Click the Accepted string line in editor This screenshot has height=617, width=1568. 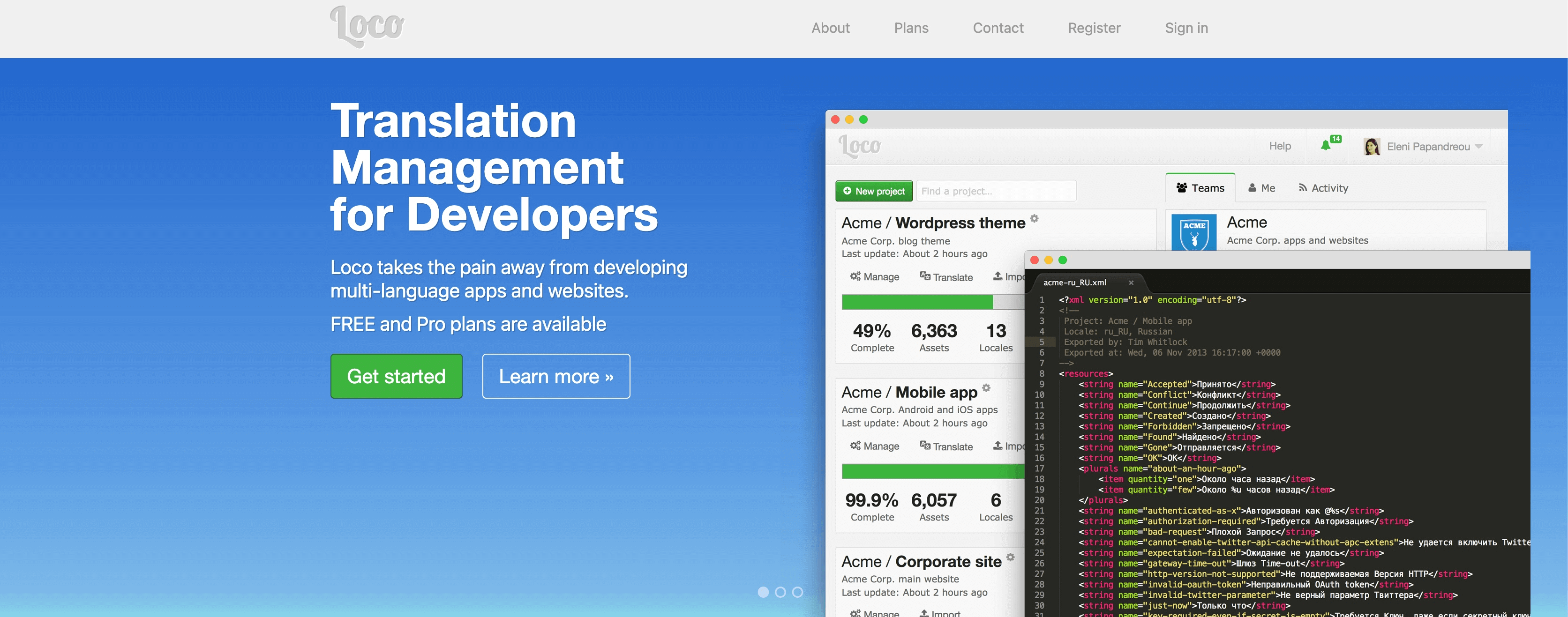click(x=1177, y=385)
